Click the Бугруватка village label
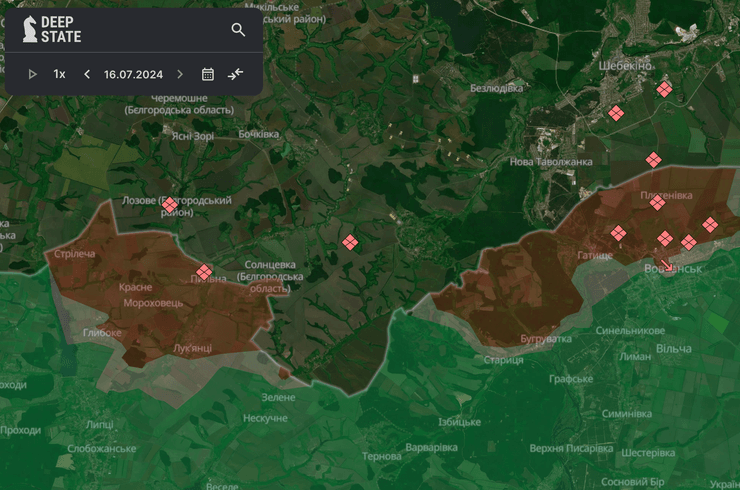Viewport: 740px width, 490px height. point(546,339)
